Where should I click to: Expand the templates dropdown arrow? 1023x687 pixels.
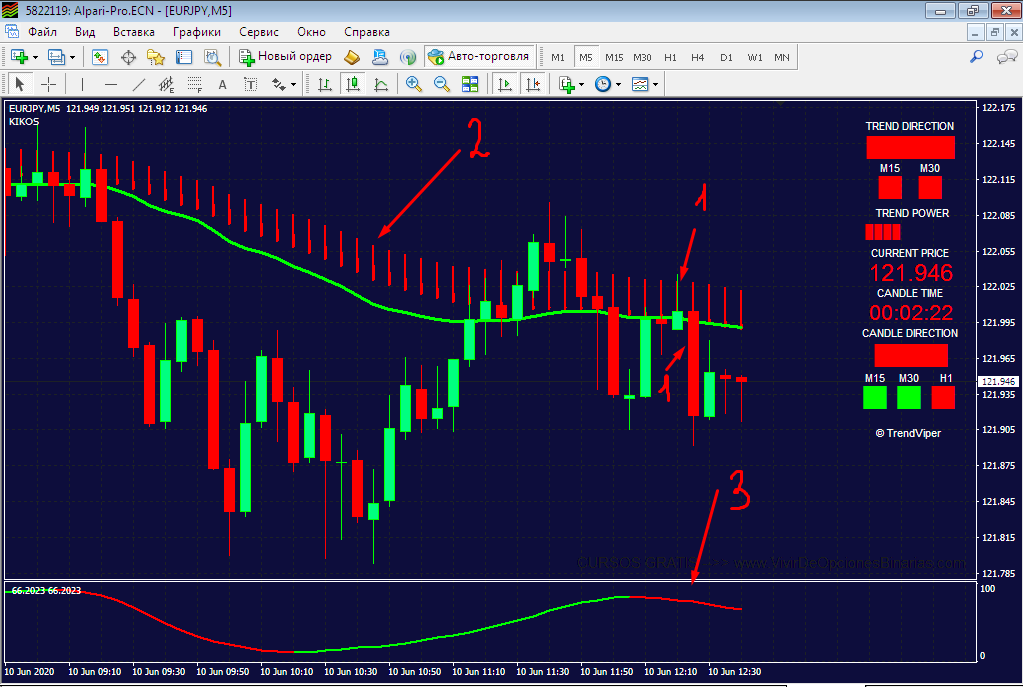coord(656,84)
